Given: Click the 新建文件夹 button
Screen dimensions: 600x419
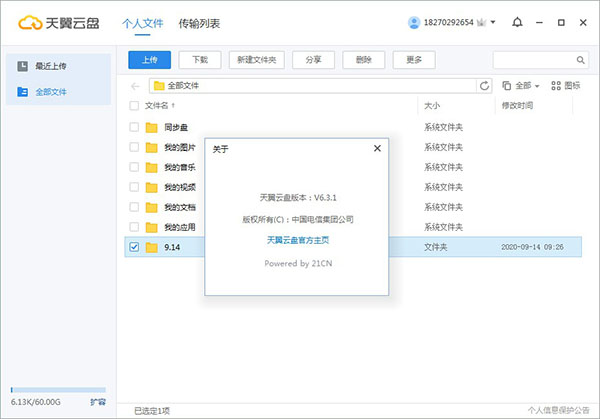Looking at the screenshot, I should [257, 60].
